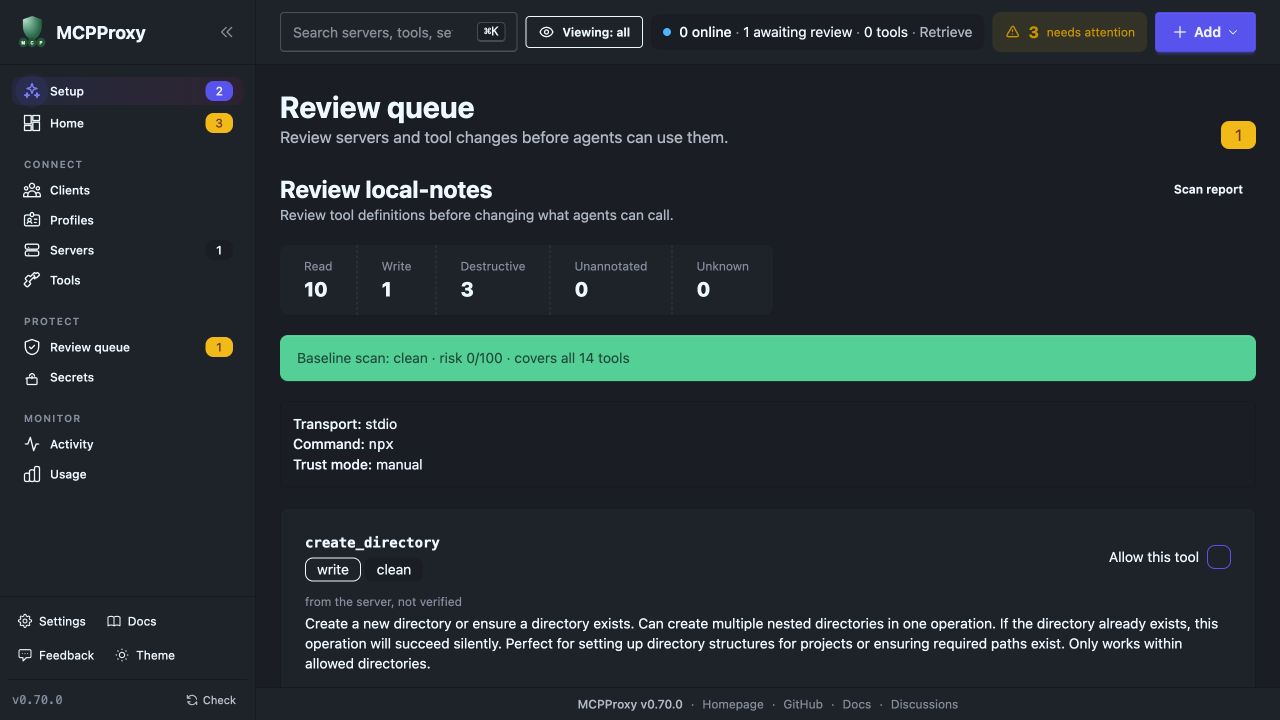Click the MCPProxy shield logo

pos(32,32)
